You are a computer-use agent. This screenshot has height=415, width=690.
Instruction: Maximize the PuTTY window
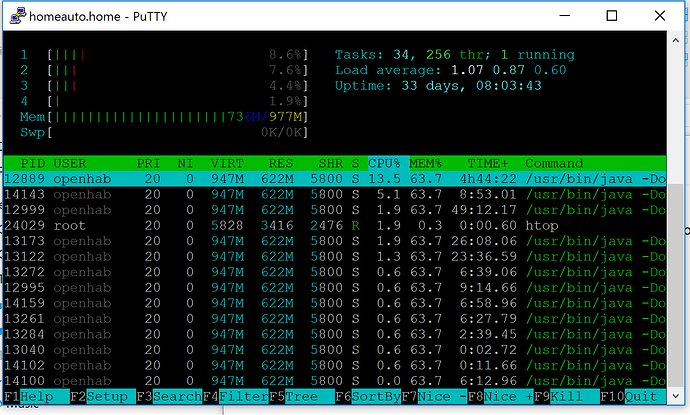[611, 15]
